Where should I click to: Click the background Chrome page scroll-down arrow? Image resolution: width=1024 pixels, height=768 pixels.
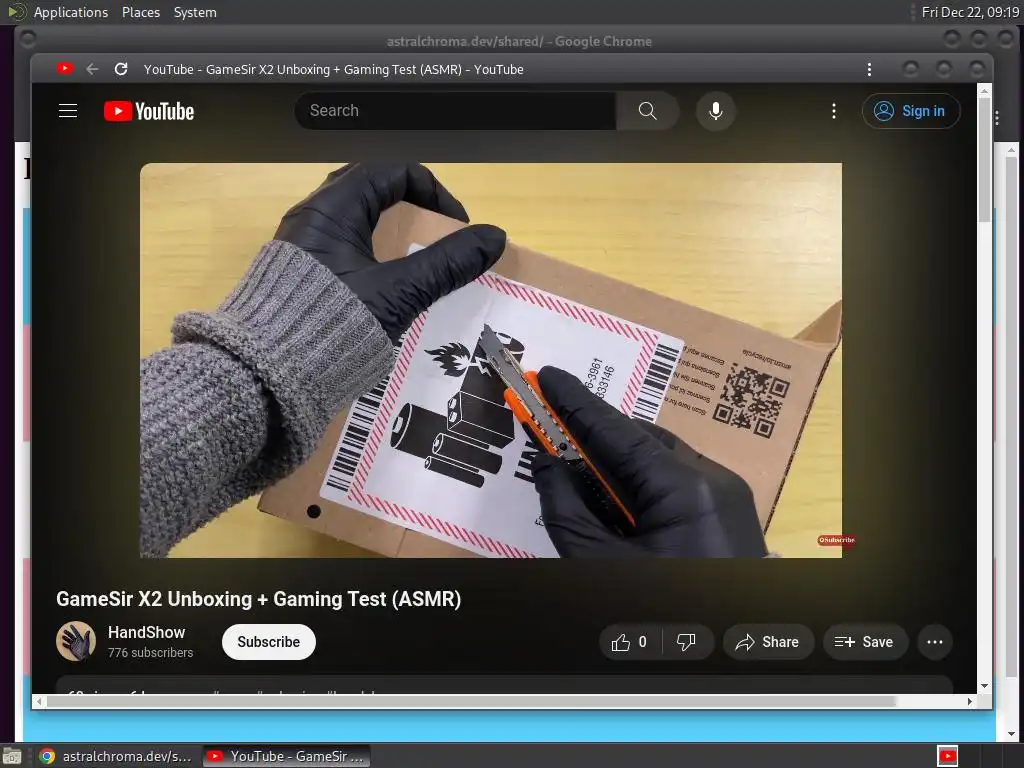pyautogui.click(x=1011, y=733)
